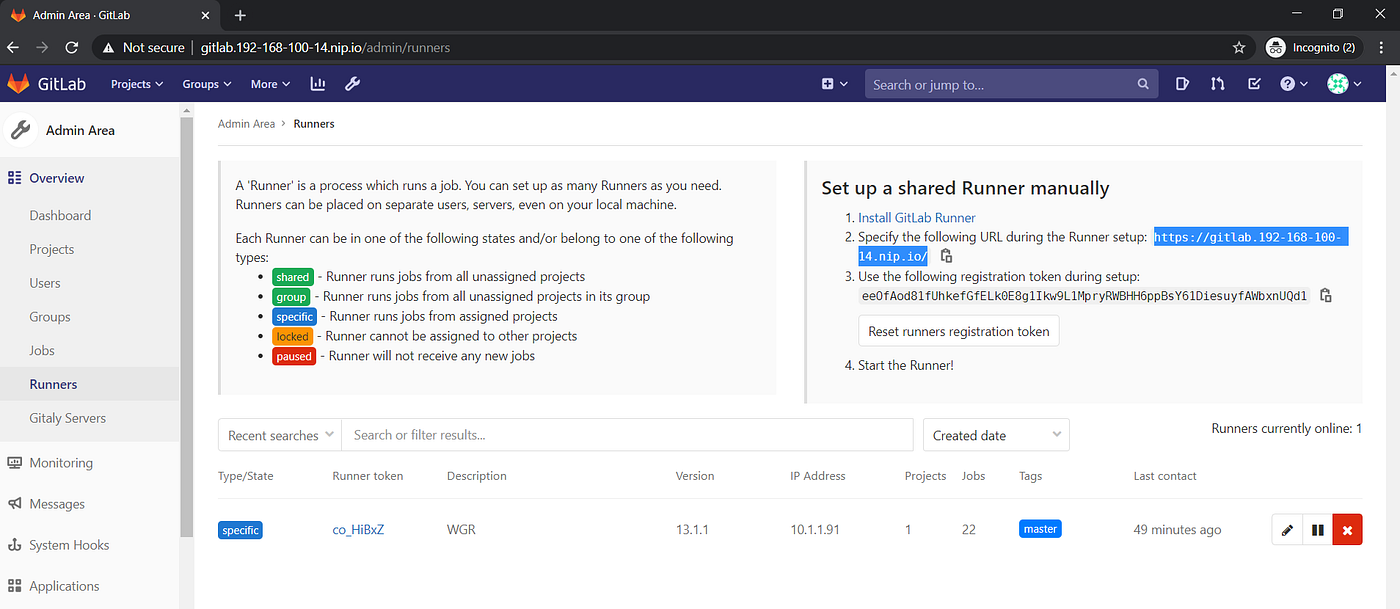Follow the Install GitLab Runner link
This screenshot has height=609, width=1400.
coord(916,218)
